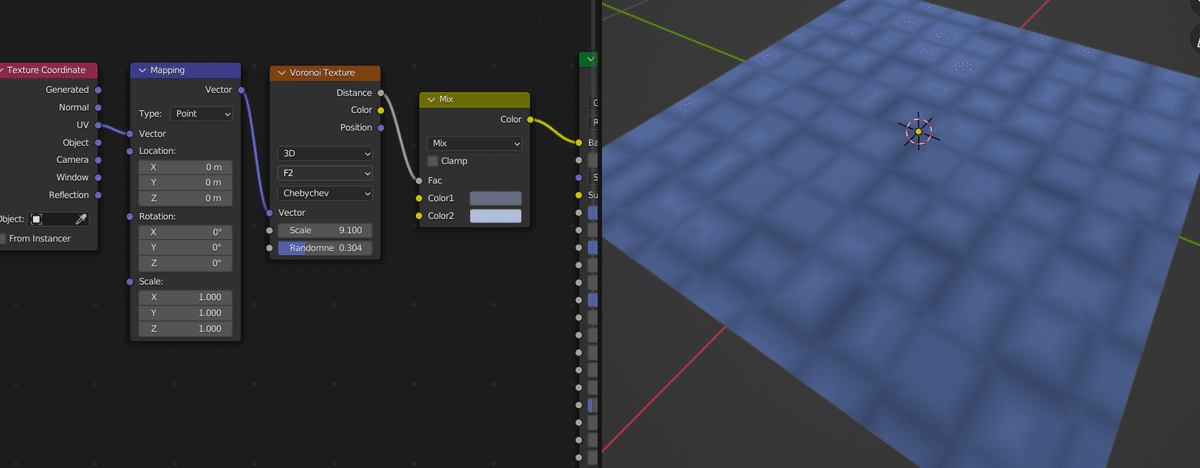1200x468 pixels.
Task: Click the object icon in Texture Coordinate Object field
Action: coord(36,219)
